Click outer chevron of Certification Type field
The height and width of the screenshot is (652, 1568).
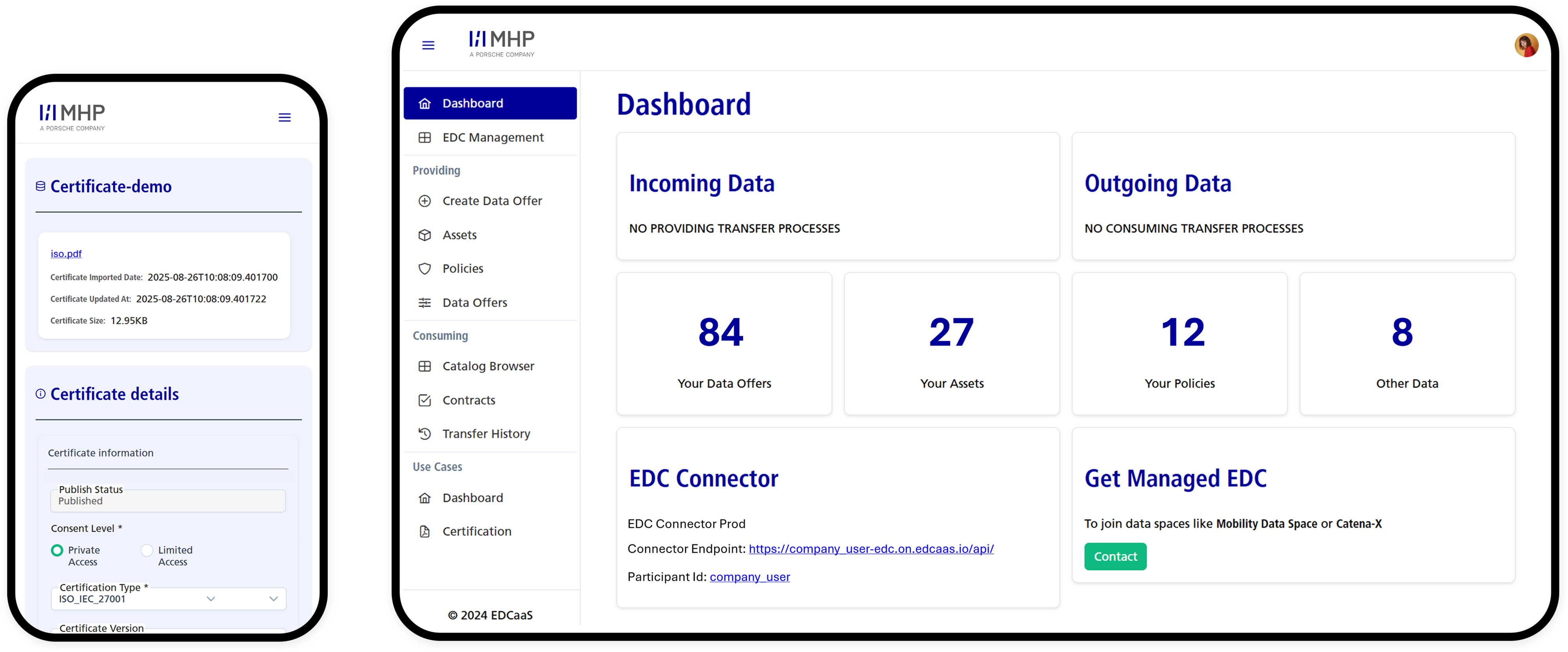click(273, 599)
